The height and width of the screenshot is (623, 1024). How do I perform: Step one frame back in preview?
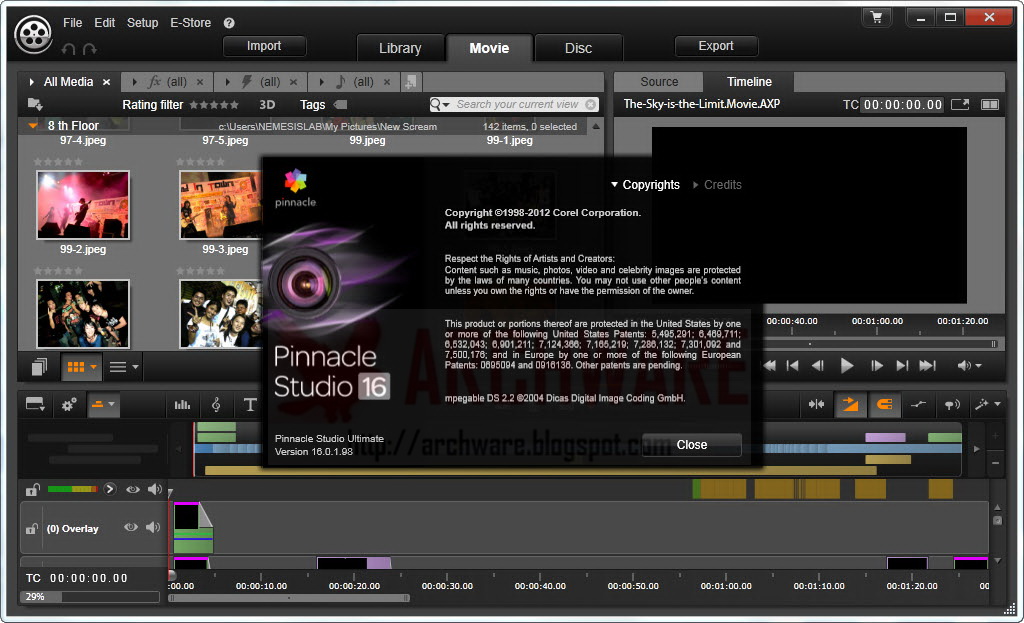click(817, 366)
